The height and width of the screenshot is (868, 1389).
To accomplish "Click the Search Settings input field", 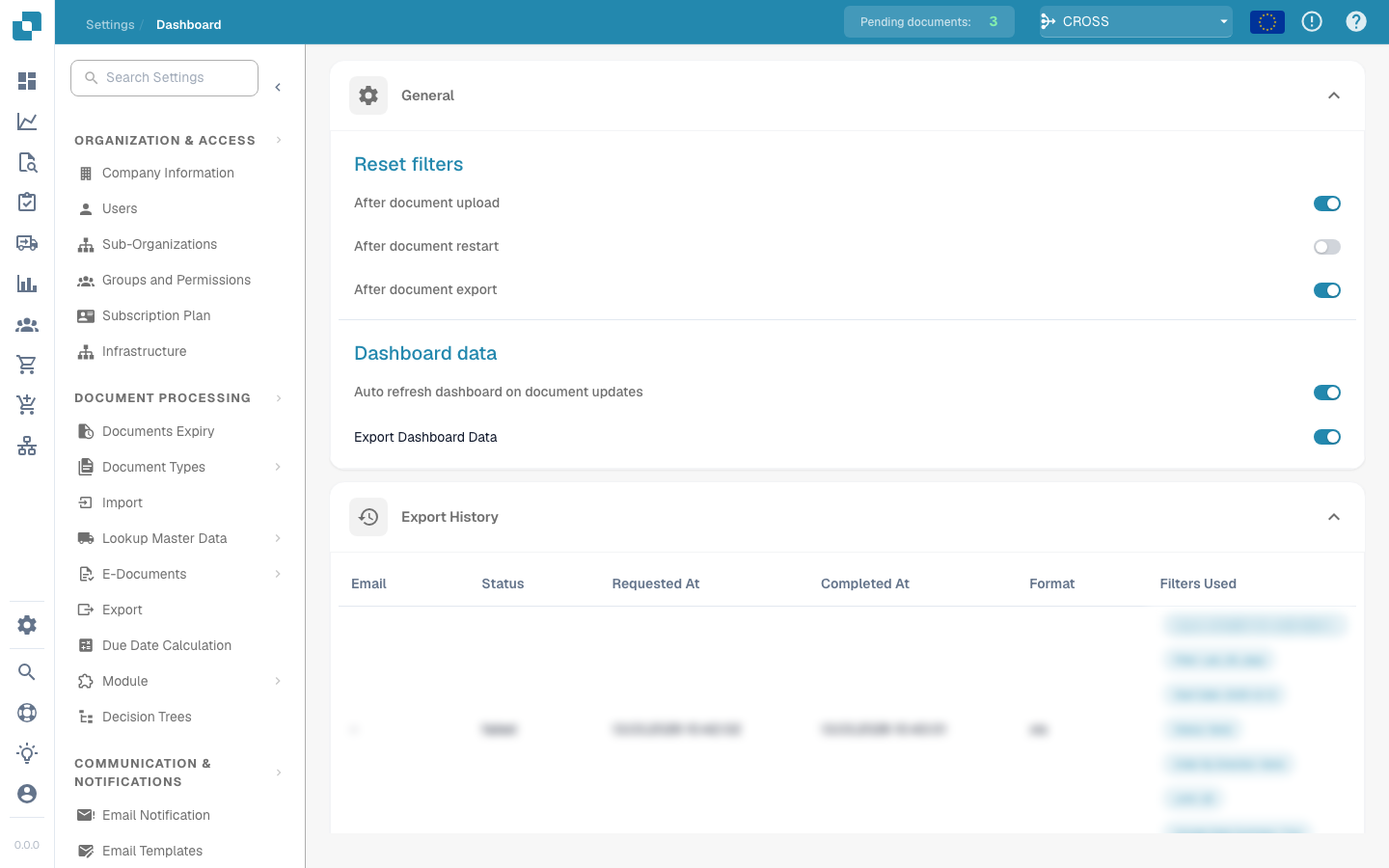I will tap(164, 78).
